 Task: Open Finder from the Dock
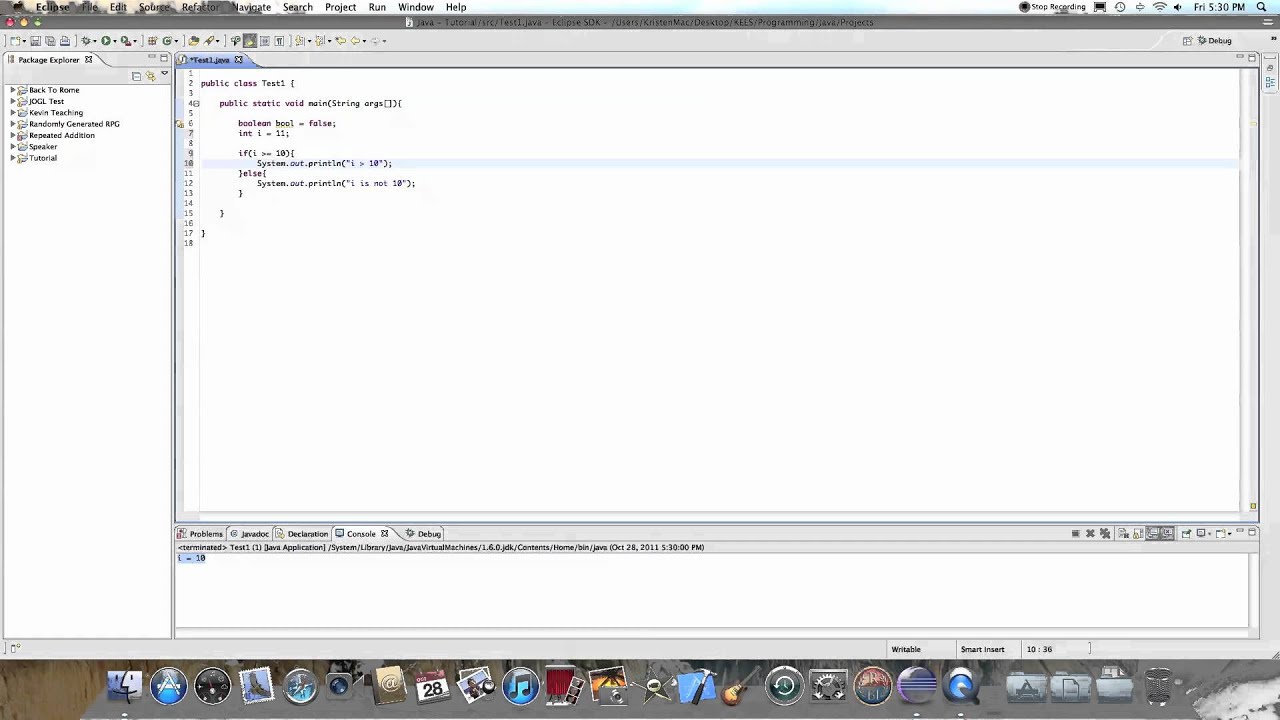(125, 686)
